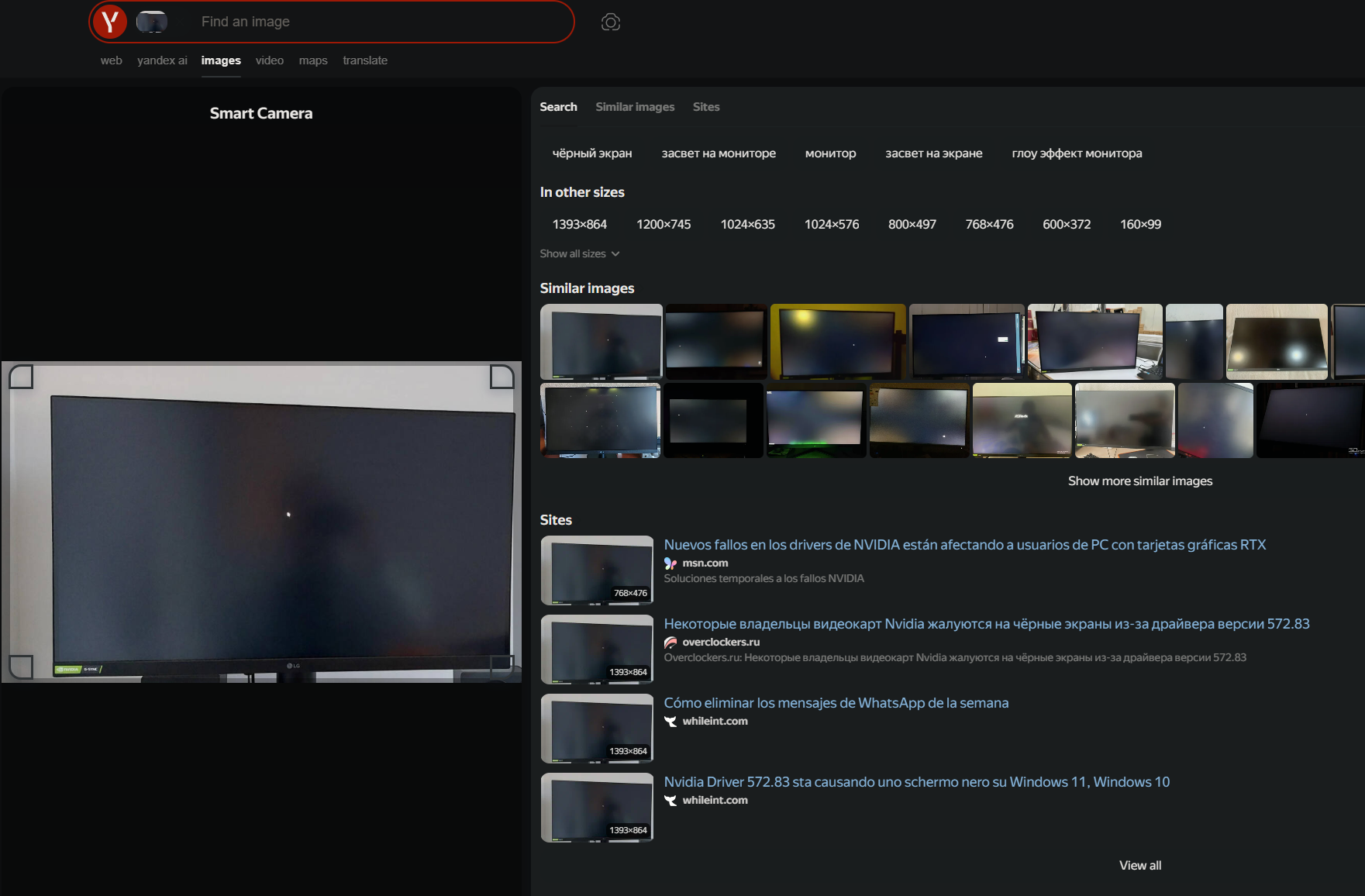Viewport: 1365px width, 896px height.
Task: Open the overclockers.ru result thumbnail
Action: coord(597,650)
